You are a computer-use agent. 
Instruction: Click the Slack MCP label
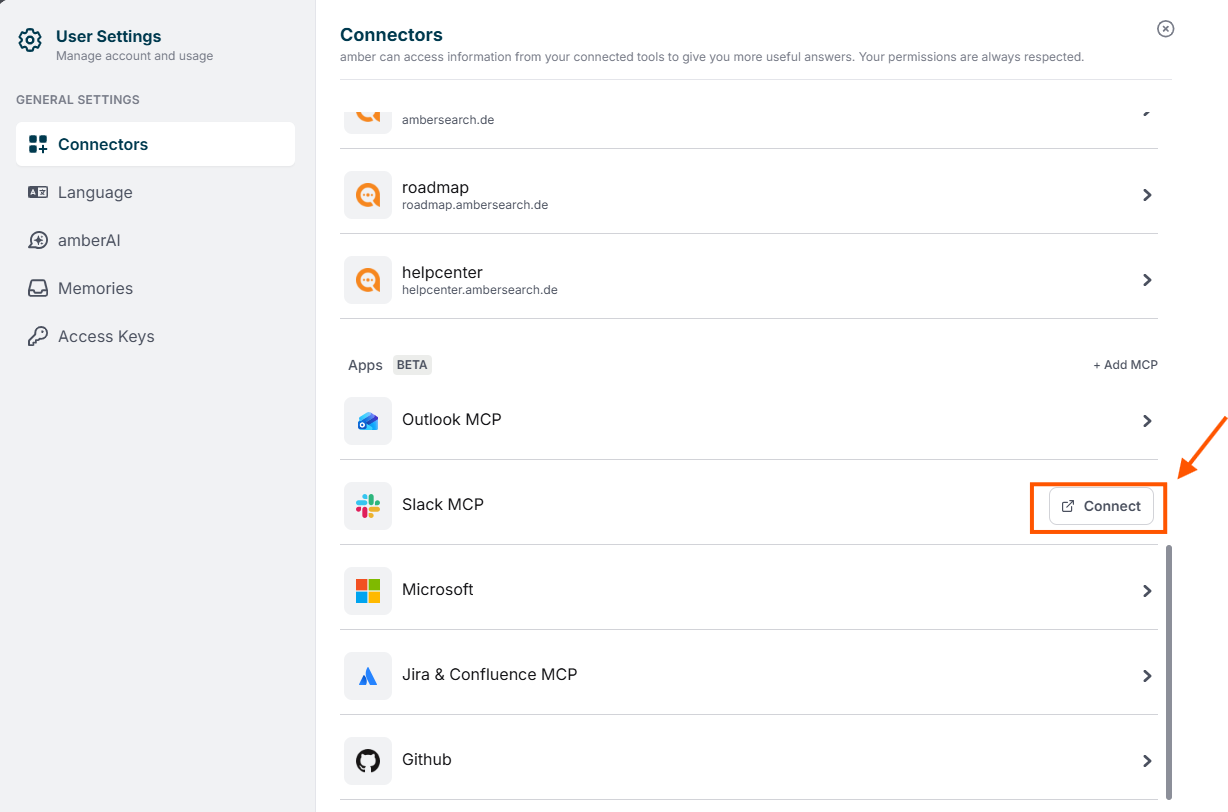point(443,504)
